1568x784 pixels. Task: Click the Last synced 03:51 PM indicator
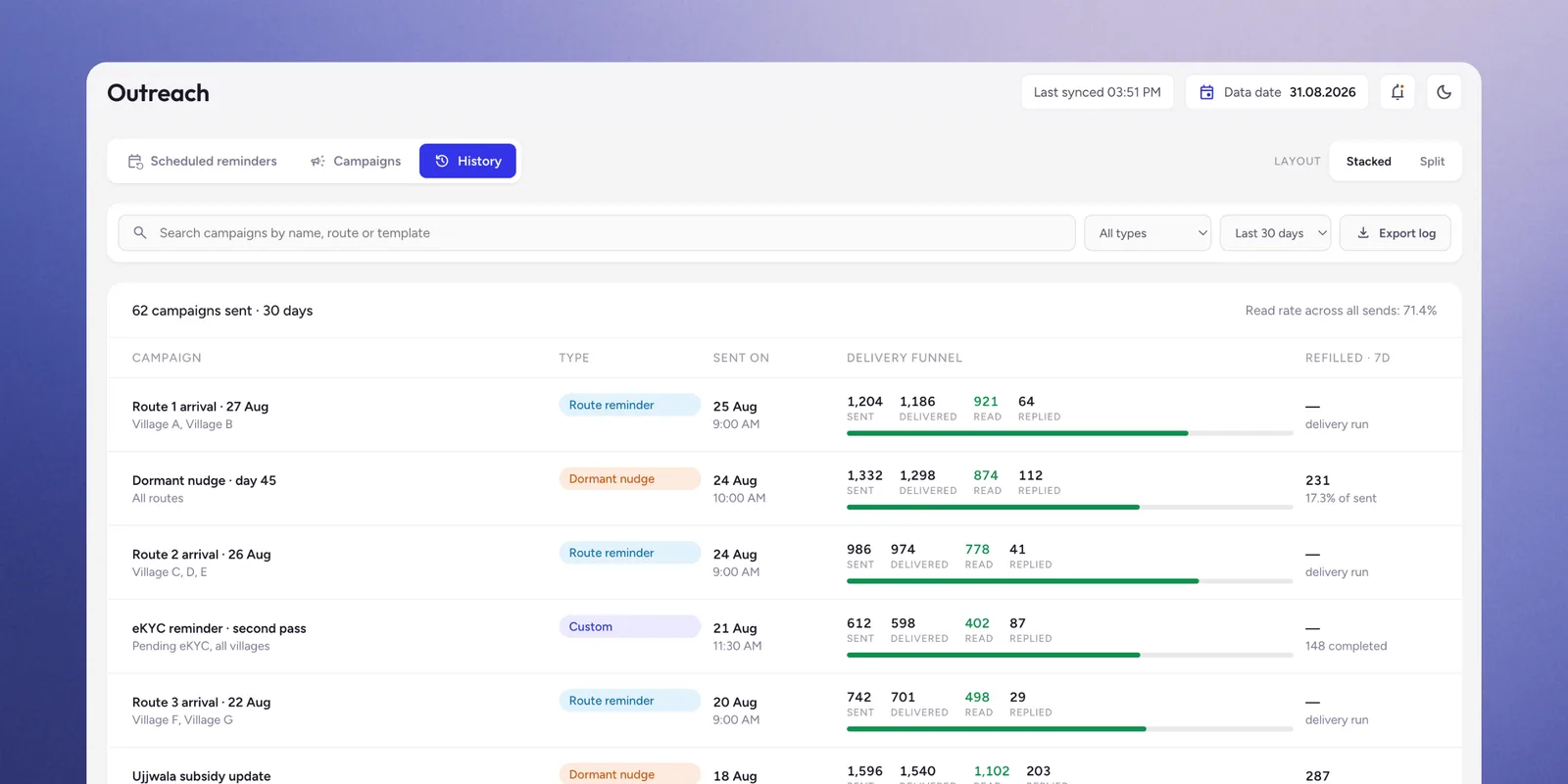click(x=1098, y=92)
